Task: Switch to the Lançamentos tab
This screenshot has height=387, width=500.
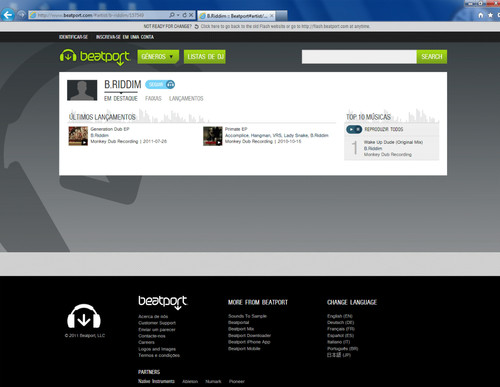Action: [x=186, y=98]
